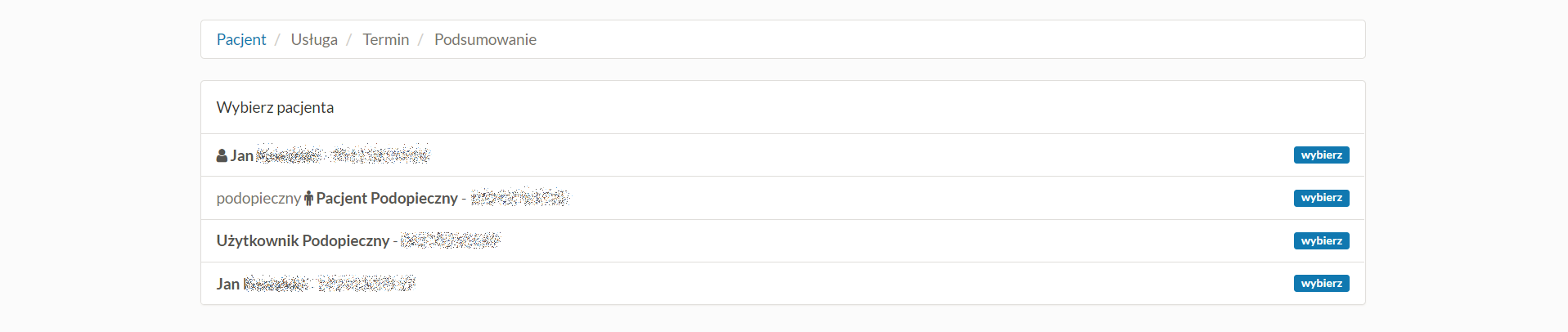Screen dimensions: 1568x332
Task: Click the Wybierz pacjenta heading
Action: (x=275, y=107)
